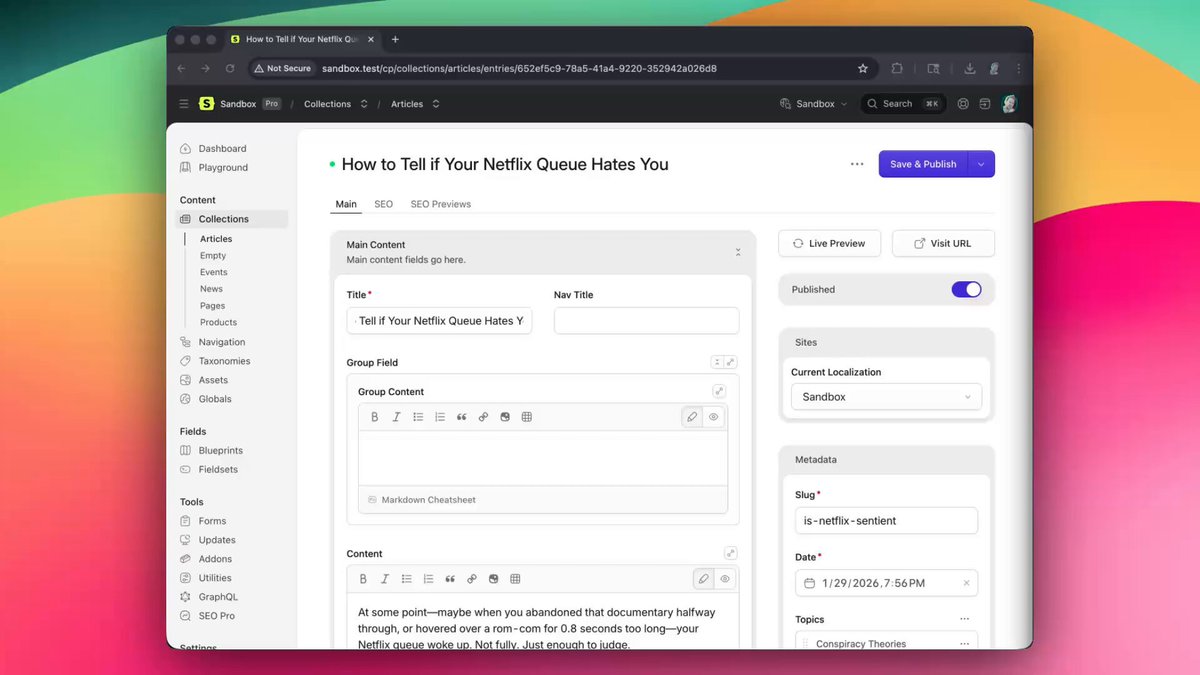The width and height of the screenshot is (1200, 675).
Task: Insert link in Group Content editor
Action: 483,417
